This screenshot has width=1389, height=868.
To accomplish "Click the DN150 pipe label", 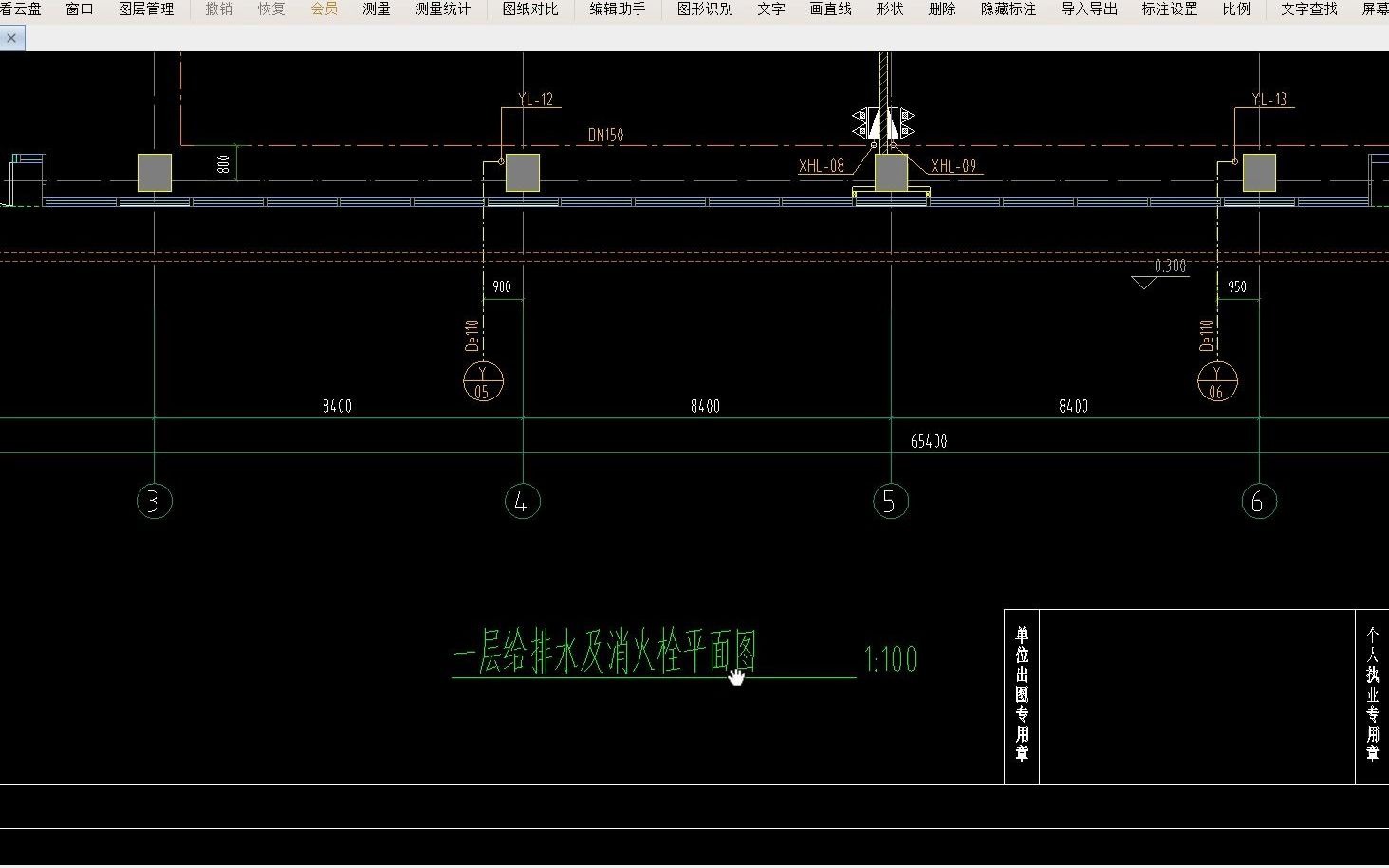I will pyautogui.click(x=606, y=135).
